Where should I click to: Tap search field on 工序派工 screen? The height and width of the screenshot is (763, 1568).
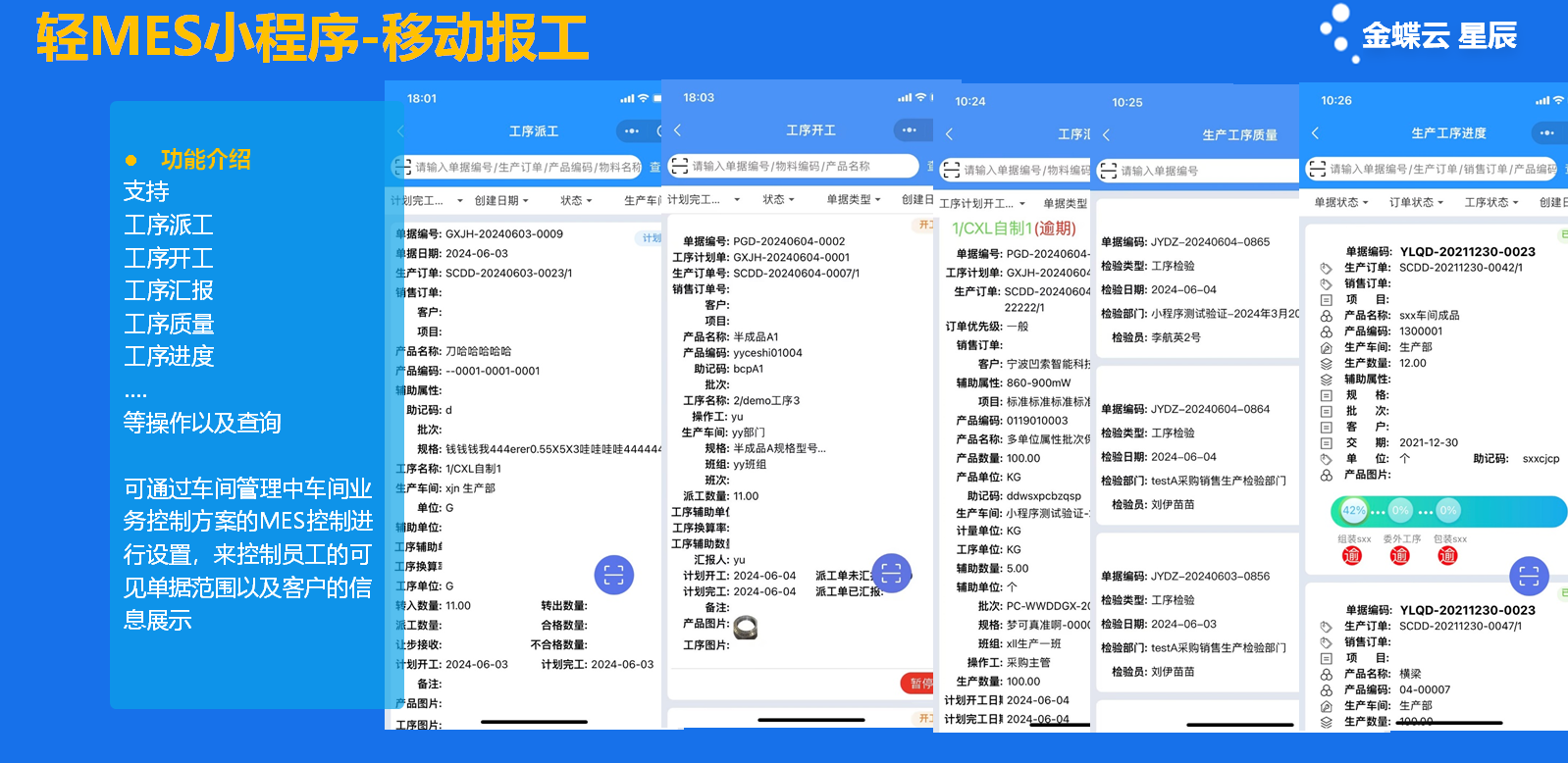pyautogui.click(x=516, y=167)
